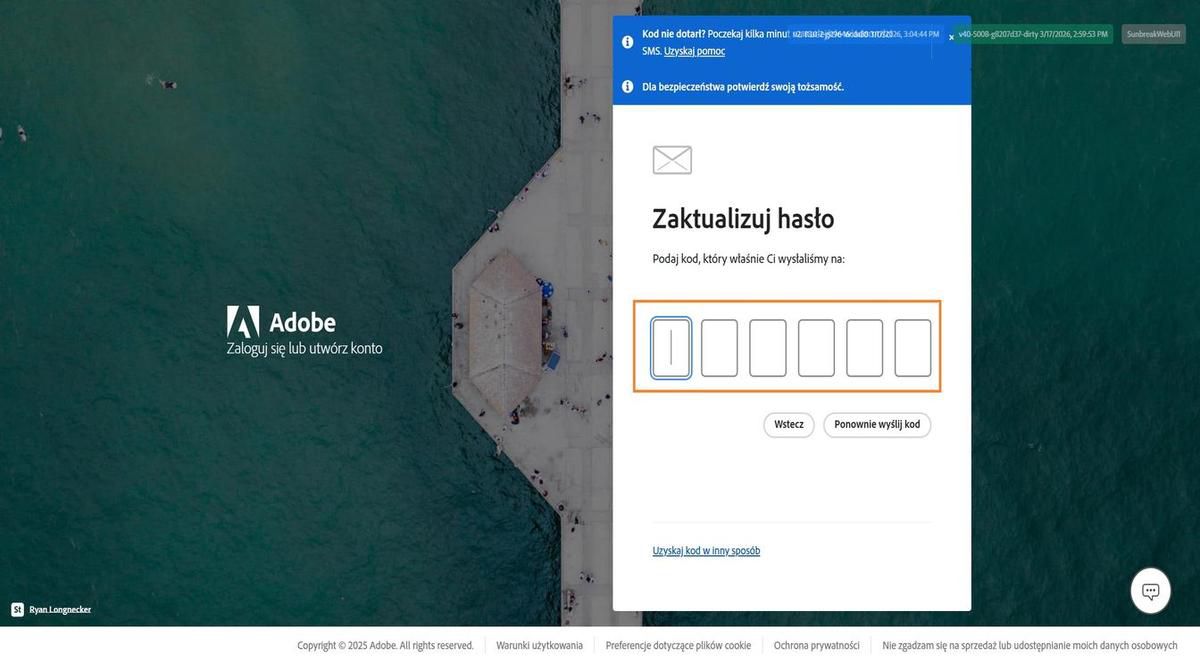Viewport: 1200px width, 663px height.
Task: Click the SunbreakWebUI badge top-right
Action: point(1154,33)
